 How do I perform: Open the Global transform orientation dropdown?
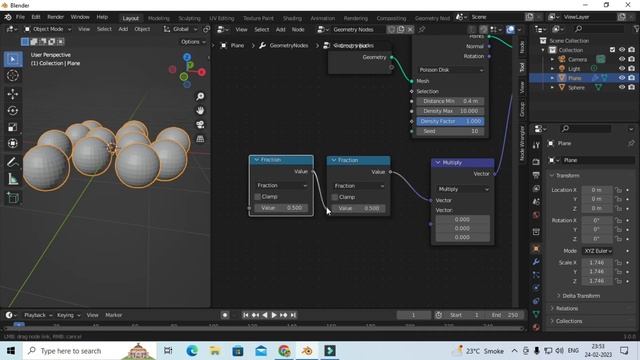point(180,29)
